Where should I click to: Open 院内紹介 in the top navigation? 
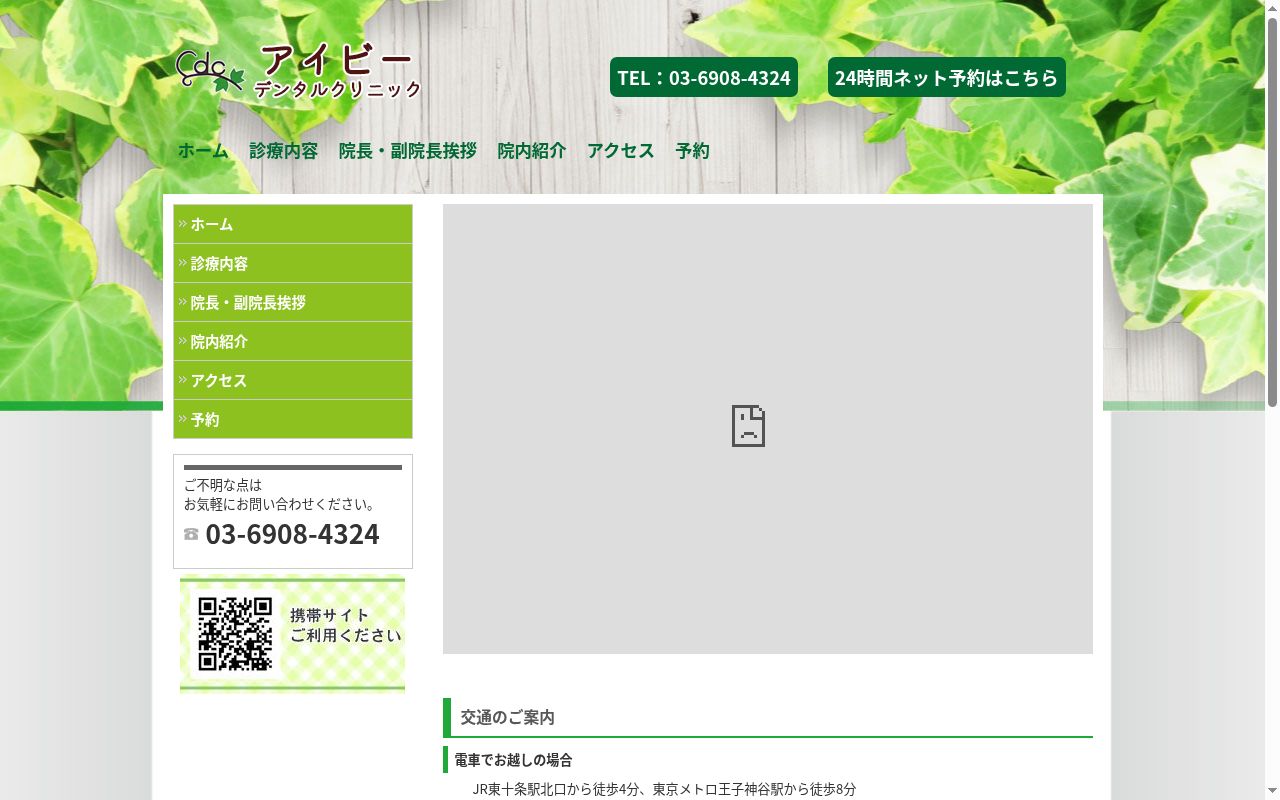click(532, 150)
